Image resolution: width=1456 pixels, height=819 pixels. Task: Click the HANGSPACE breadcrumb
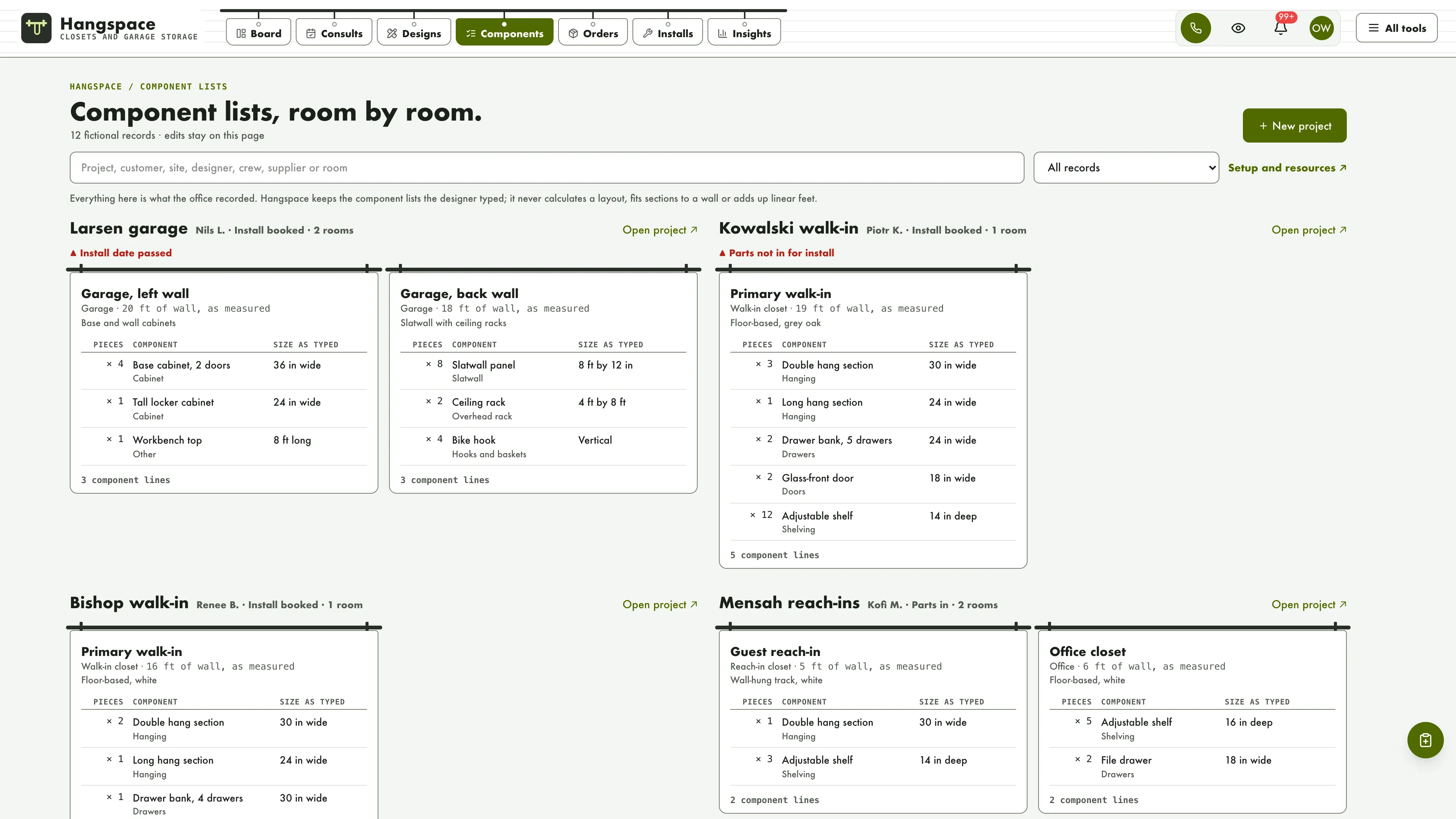(x=96, y=86)
